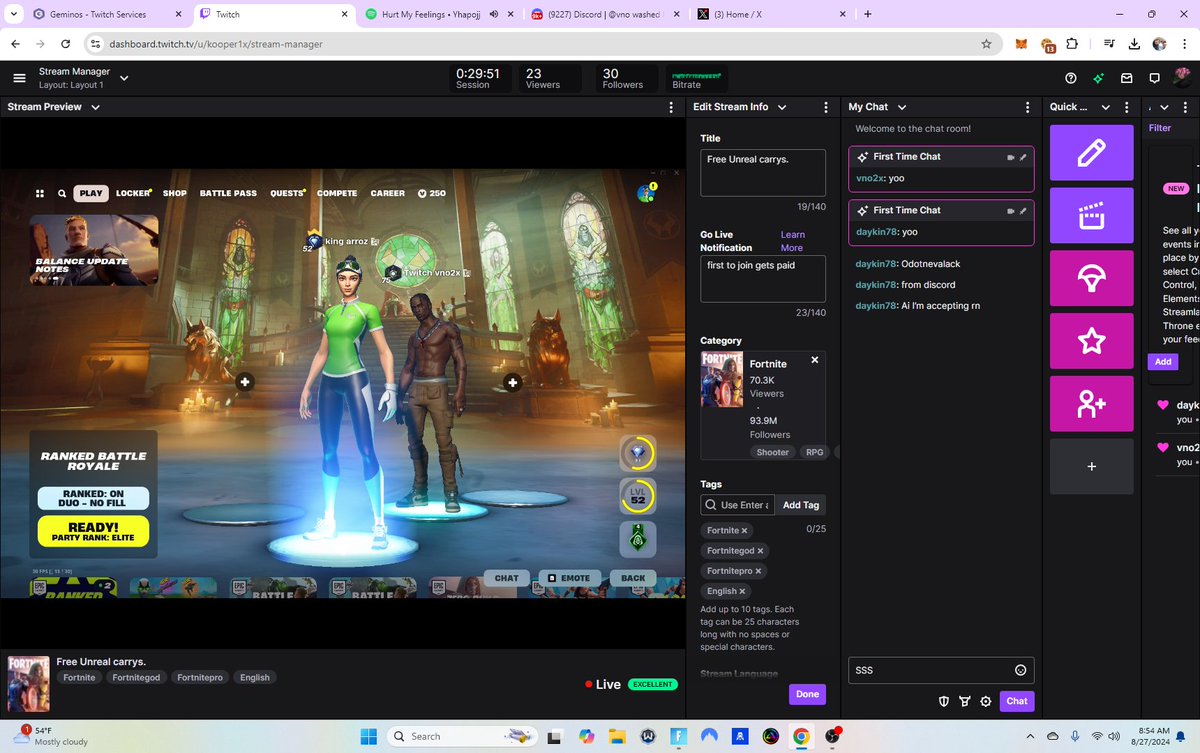Open chat settings gear icon
The height and width of the screenshot is (753, 1200).
coord(986,701)
